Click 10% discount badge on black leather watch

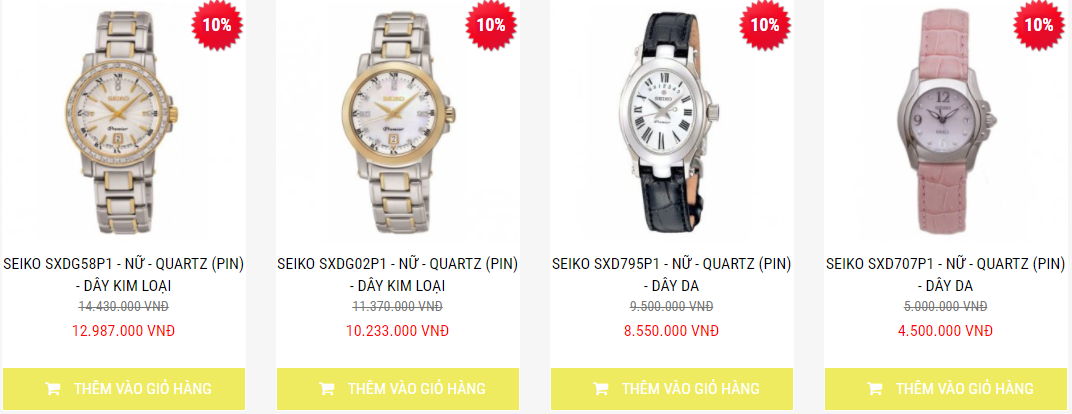point(765,25)
